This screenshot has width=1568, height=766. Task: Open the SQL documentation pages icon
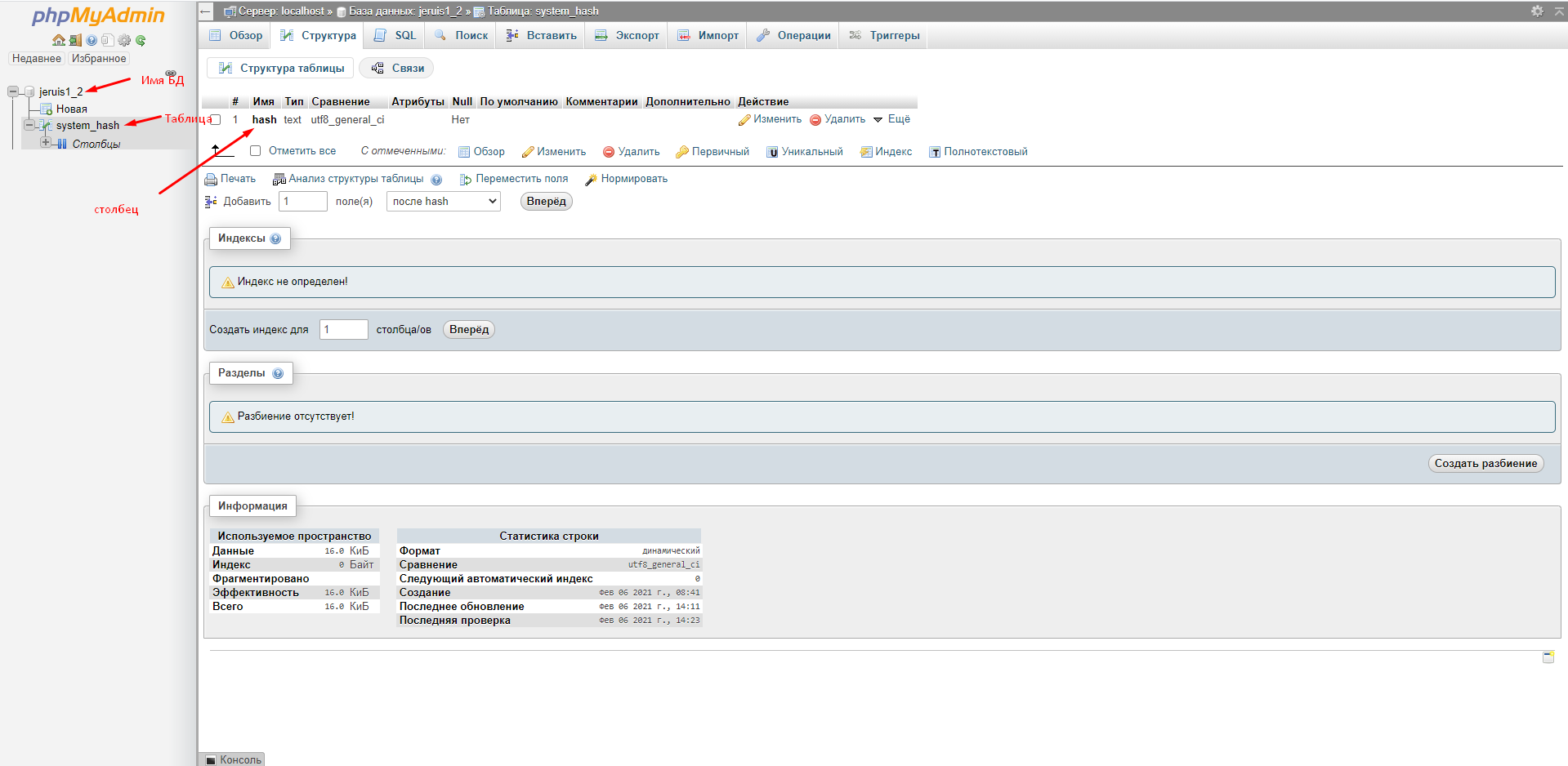[x=107, y=40]
